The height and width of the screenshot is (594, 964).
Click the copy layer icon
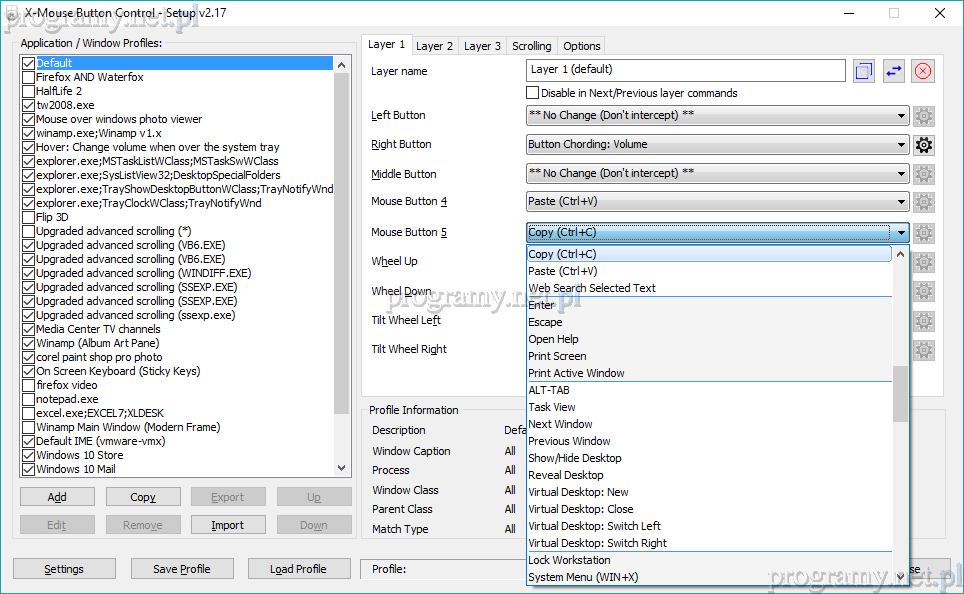(x=864, y=71)
